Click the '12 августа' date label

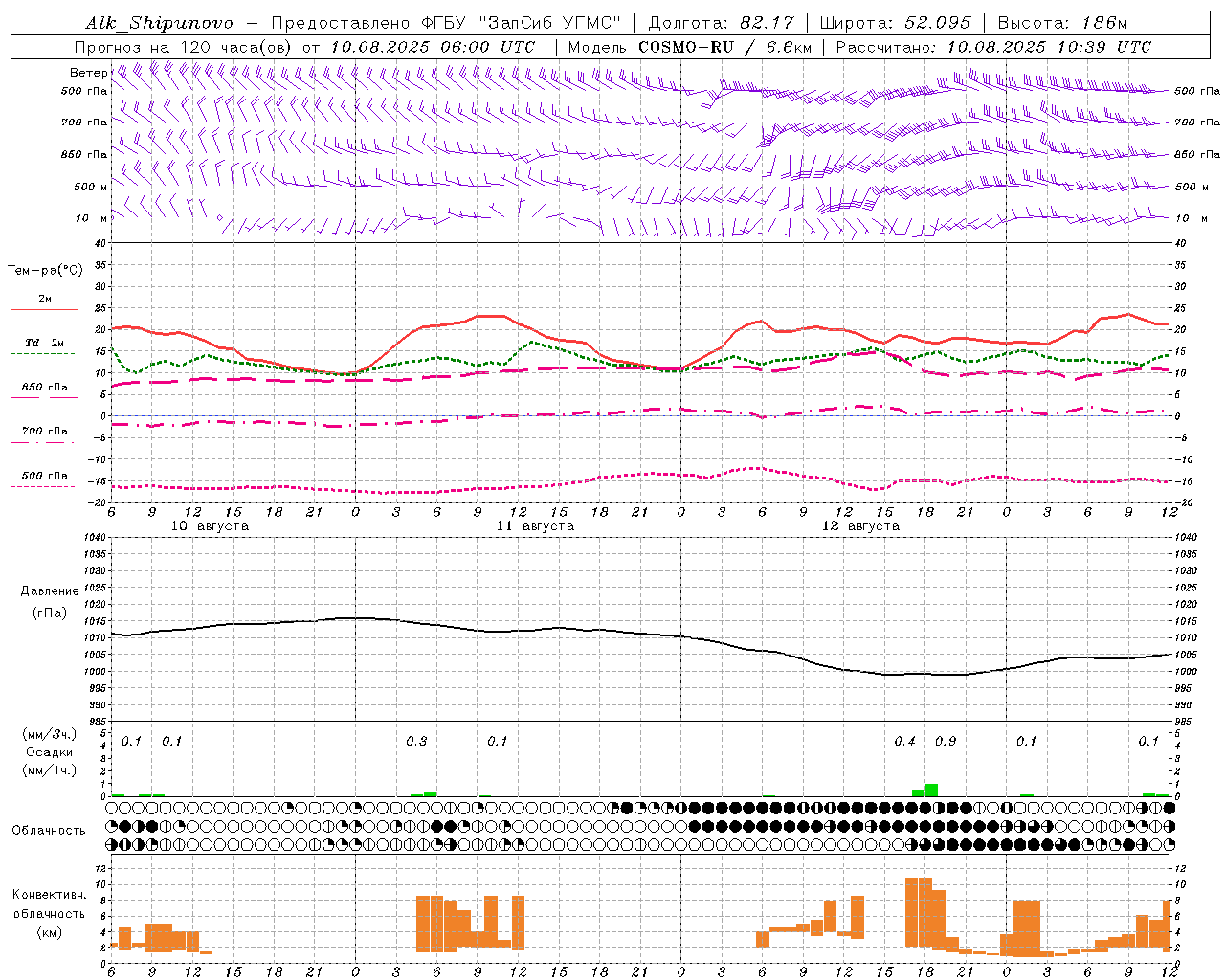click(860, 526)
